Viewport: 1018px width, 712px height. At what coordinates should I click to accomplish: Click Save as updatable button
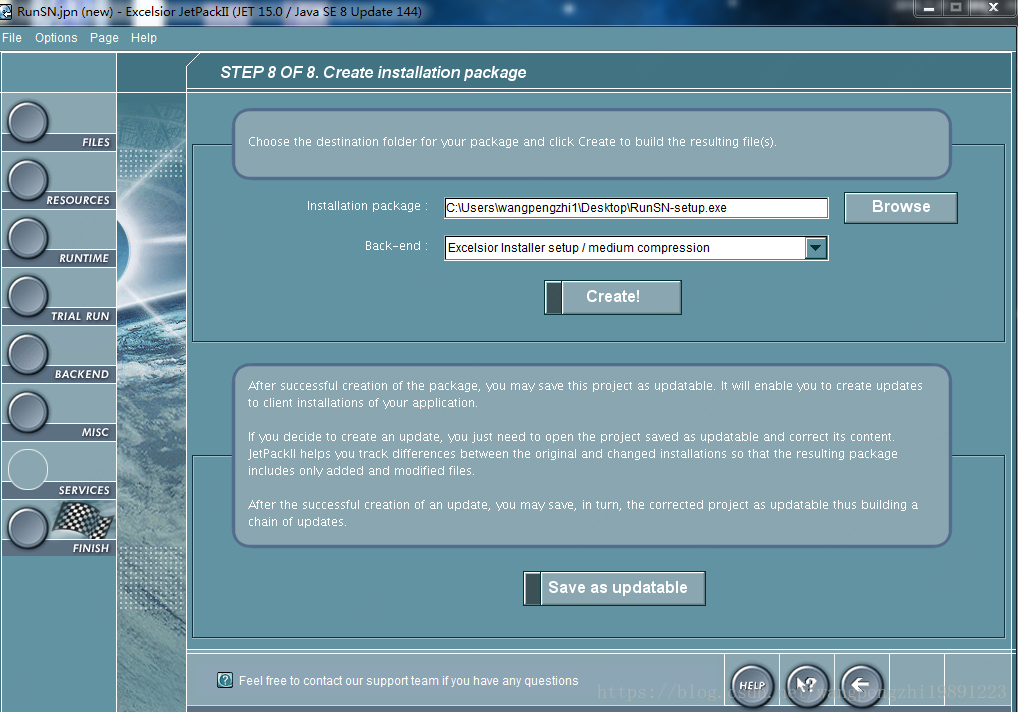tap(614, 588)
